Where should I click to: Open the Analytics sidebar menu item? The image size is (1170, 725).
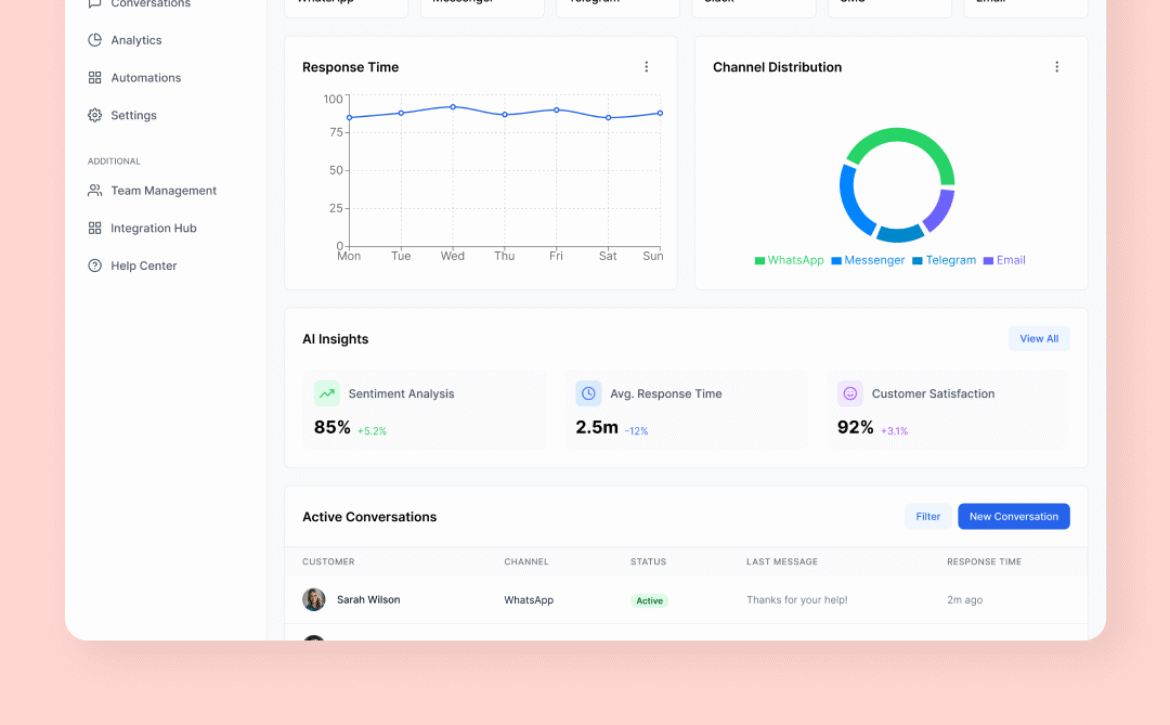136,40
